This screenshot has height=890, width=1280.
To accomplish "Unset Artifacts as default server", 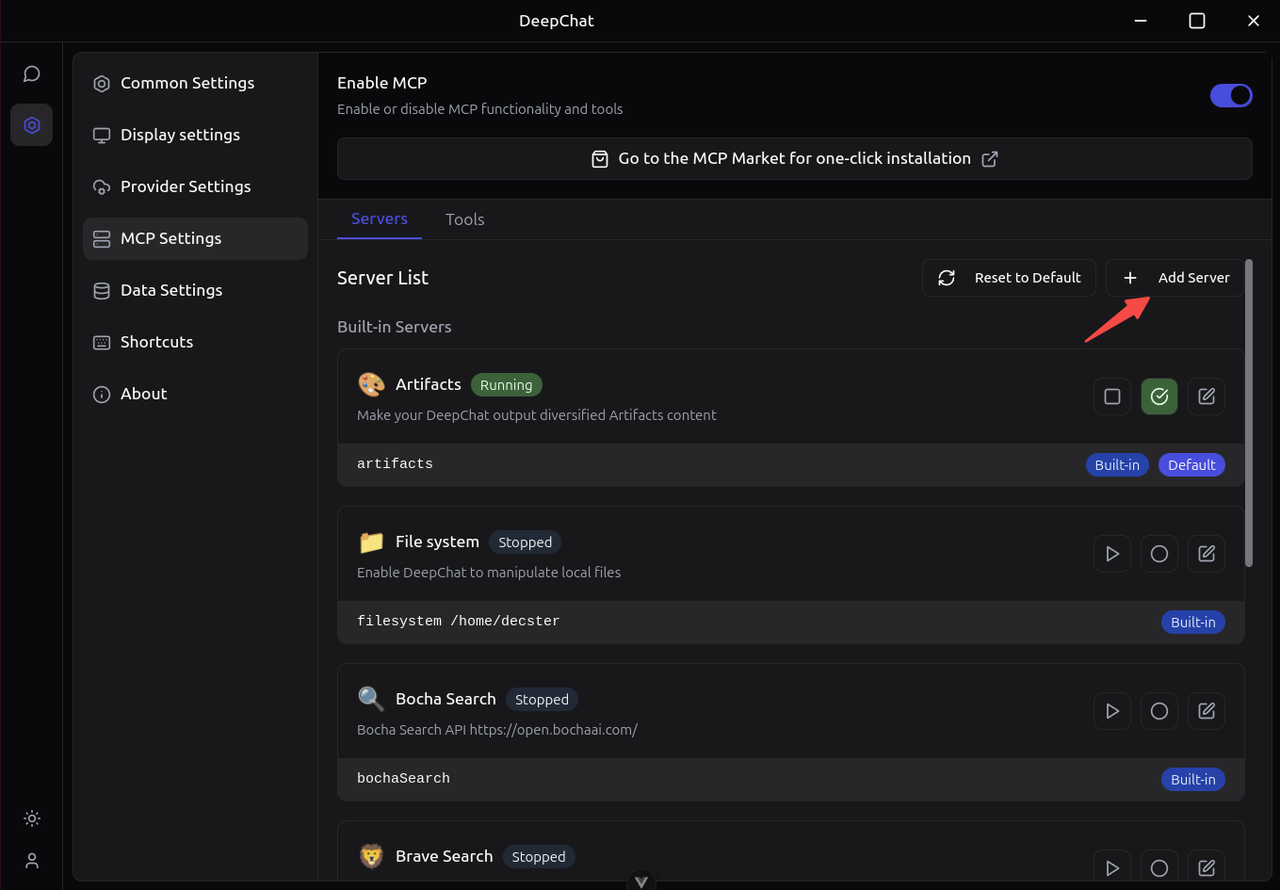I will [1159, 397].
